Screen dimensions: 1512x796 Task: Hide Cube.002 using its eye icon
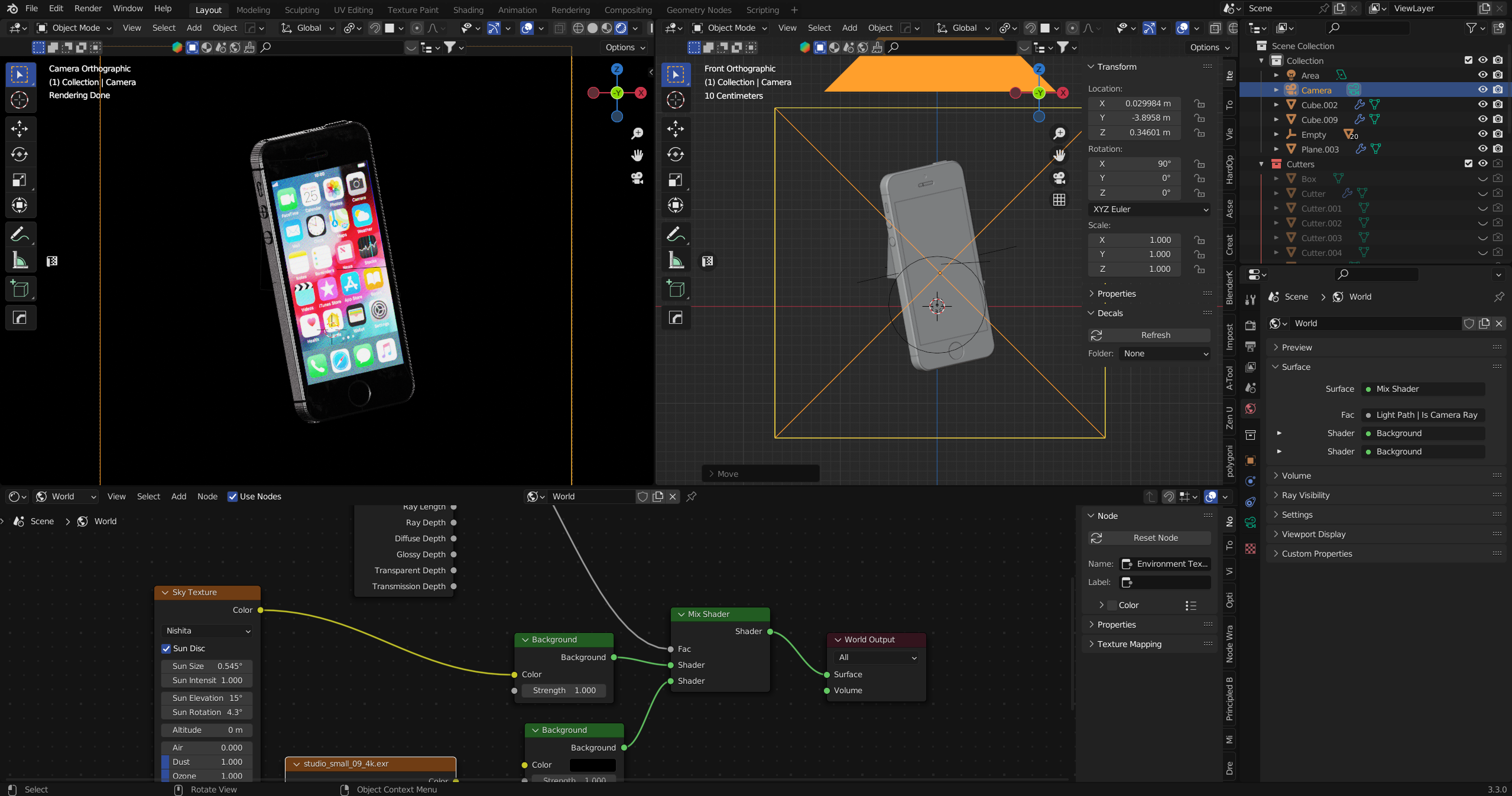tap(1482, 105)
